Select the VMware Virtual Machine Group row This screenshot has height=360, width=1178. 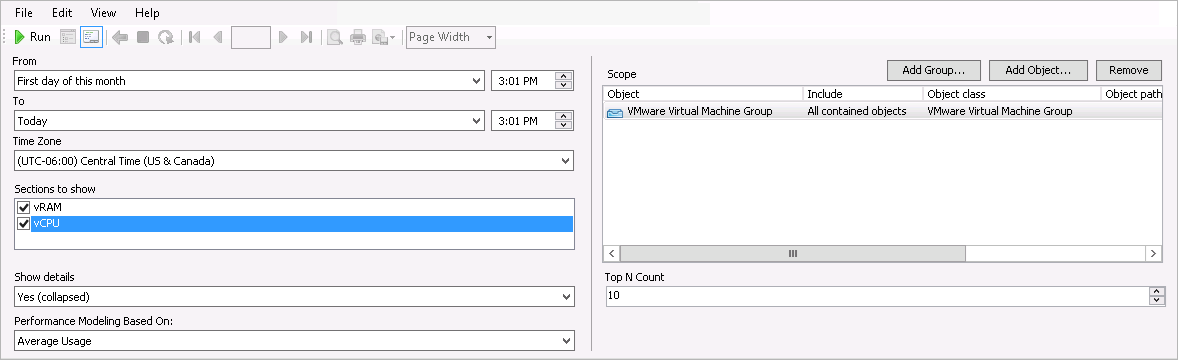coord(883,111)
